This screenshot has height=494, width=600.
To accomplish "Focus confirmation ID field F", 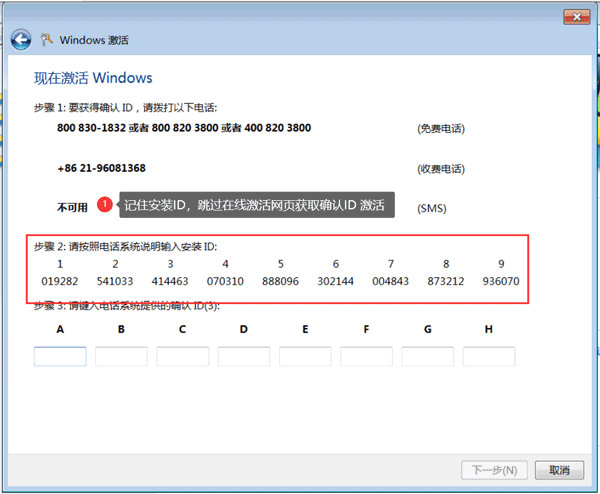I will pyautogui.click(x=366, y=356).
